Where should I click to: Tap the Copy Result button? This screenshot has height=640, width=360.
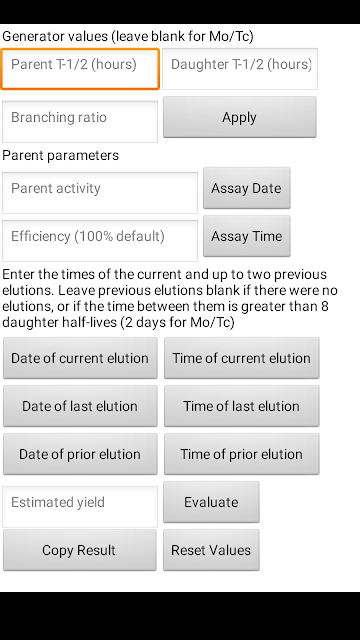(x=80, y=550)
